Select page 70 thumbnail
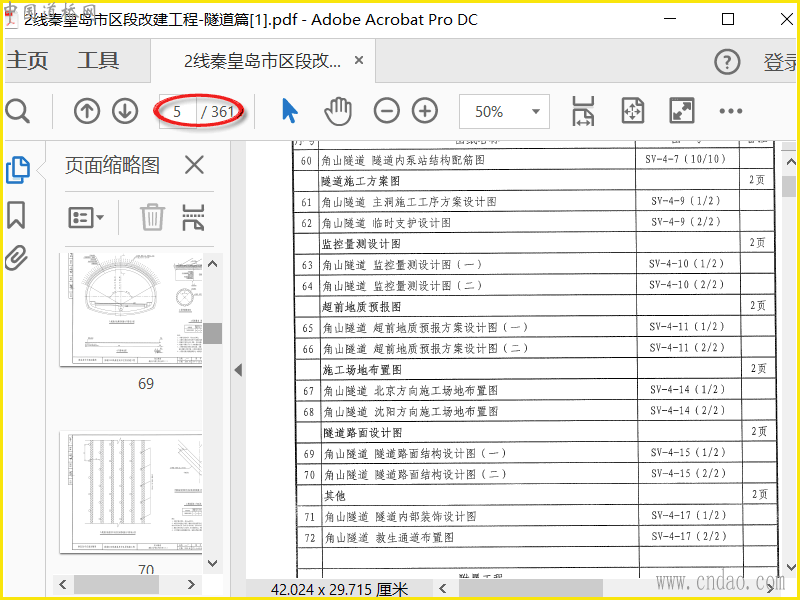Image resolution: width=800 pixels, height=600 pixels. tap(131, 492)
